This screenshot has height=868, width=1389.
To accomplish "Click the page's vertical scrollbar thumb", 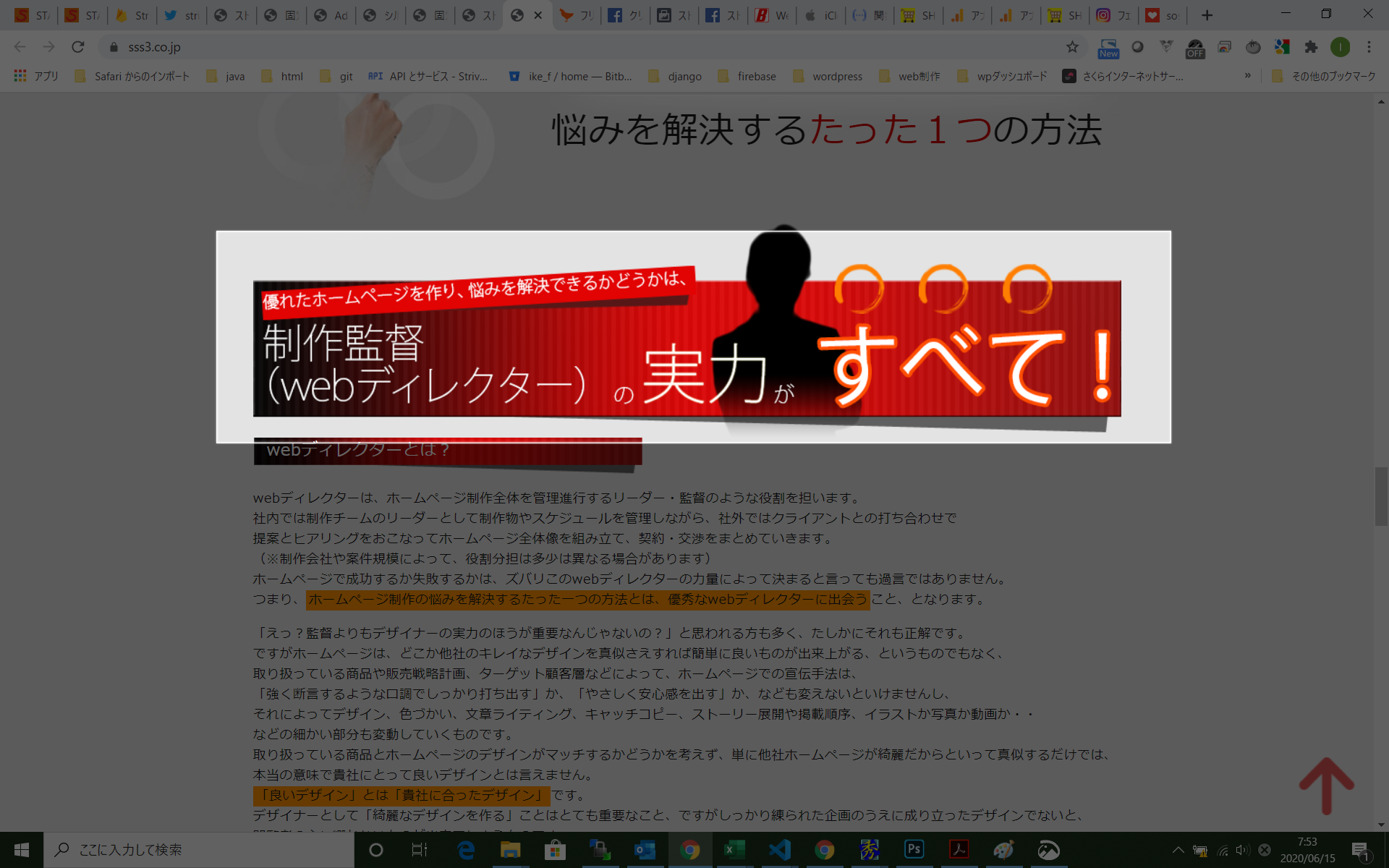I will (1381, 496).
